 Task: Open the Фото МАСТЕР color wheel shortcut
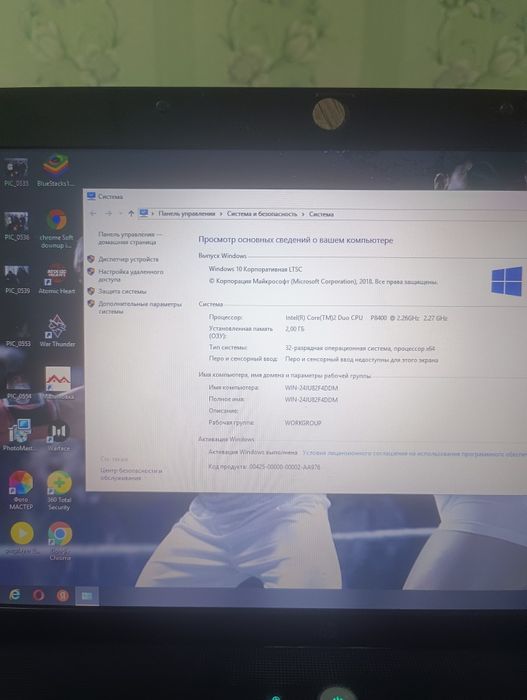point(21,490)
